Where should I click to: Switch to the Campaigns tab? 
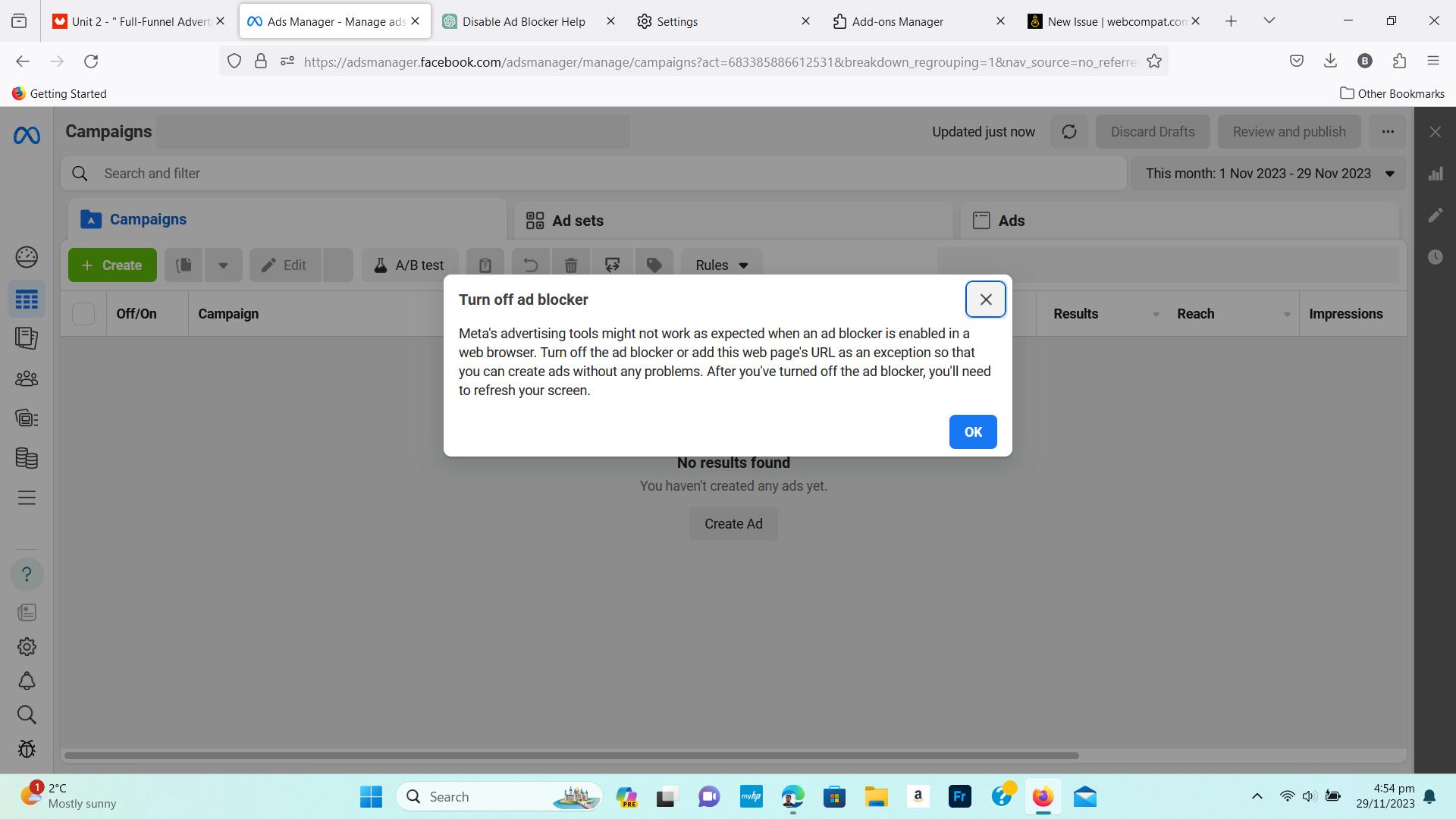pos(287,219)
